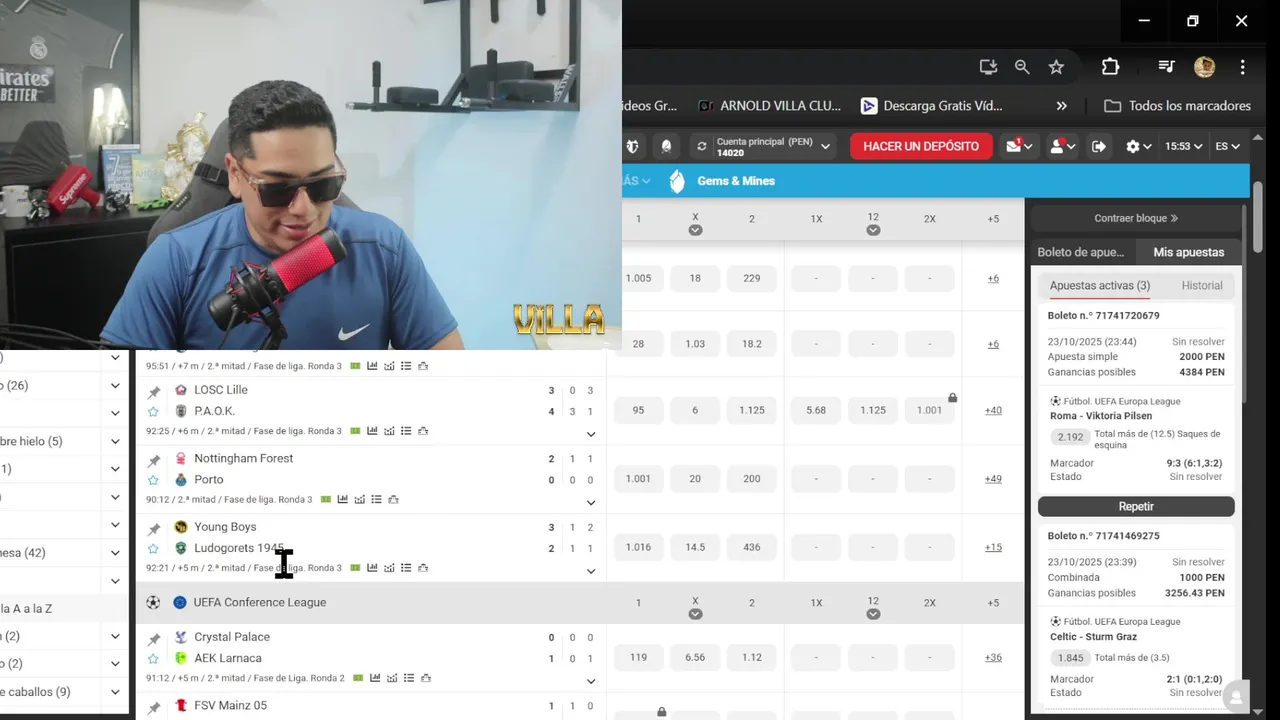Open the Chrome media control icon
1280x720 pixels.
(1167, 67)
